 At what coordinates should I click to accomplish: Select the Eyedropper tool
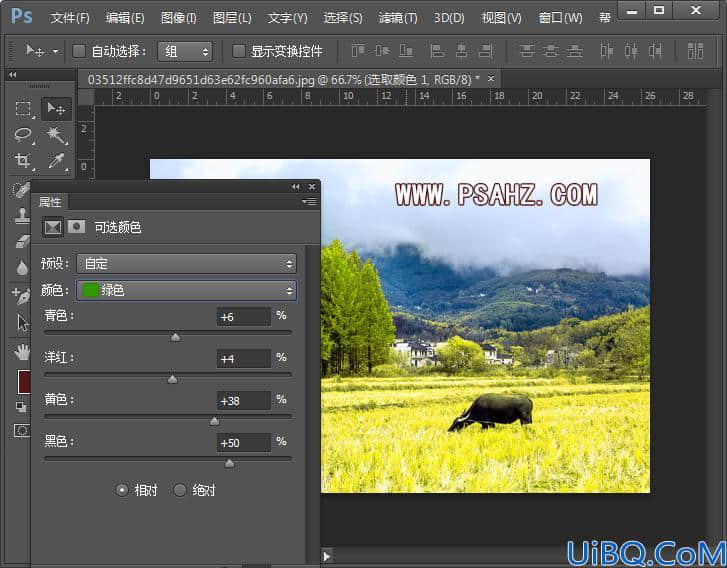[56, 160]
